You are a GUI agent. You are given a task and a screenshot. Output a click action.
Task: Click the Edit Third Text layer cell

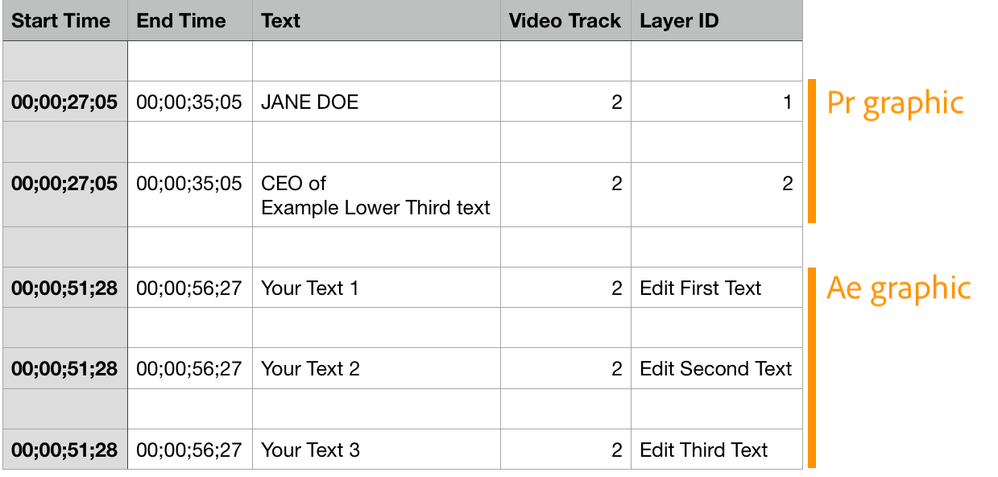click(x=704, y=450)
